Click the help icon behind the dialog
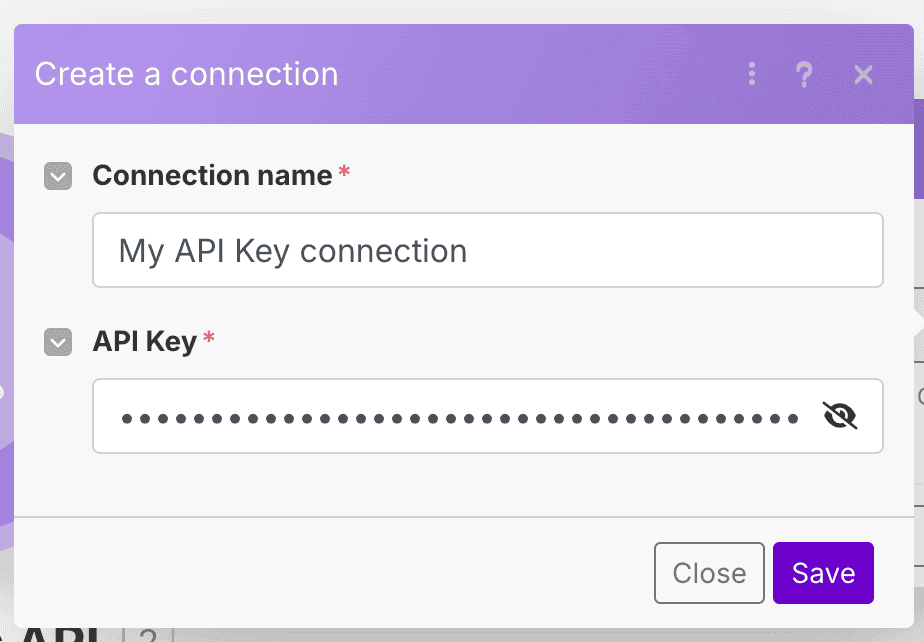The image size is (924, 642). coord(148,636)
